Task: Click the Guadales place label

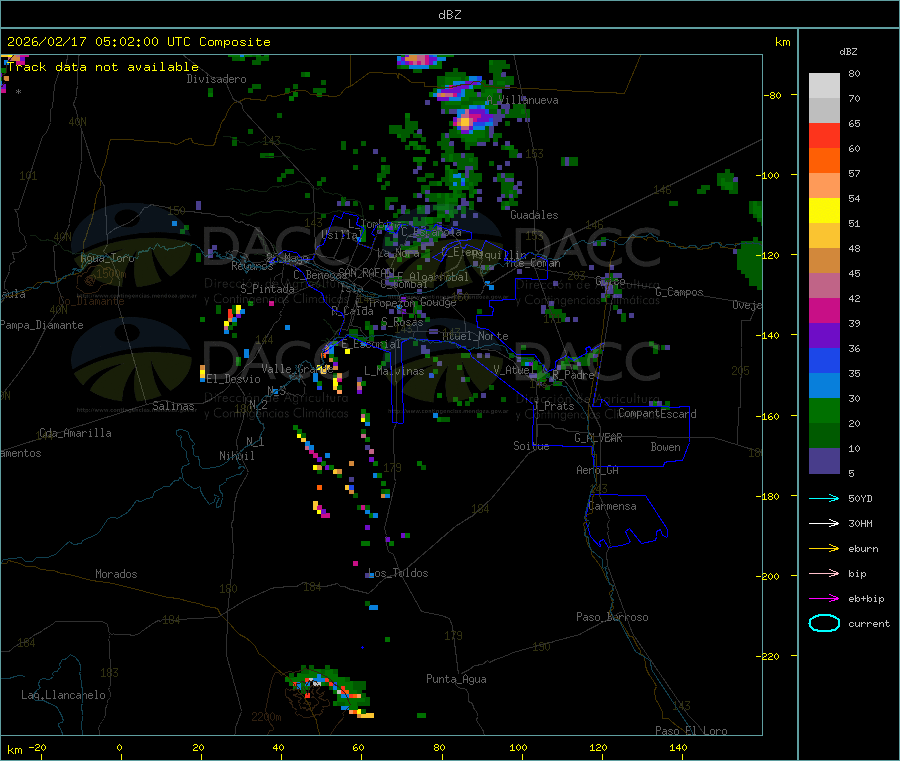Action: [534, 215]
